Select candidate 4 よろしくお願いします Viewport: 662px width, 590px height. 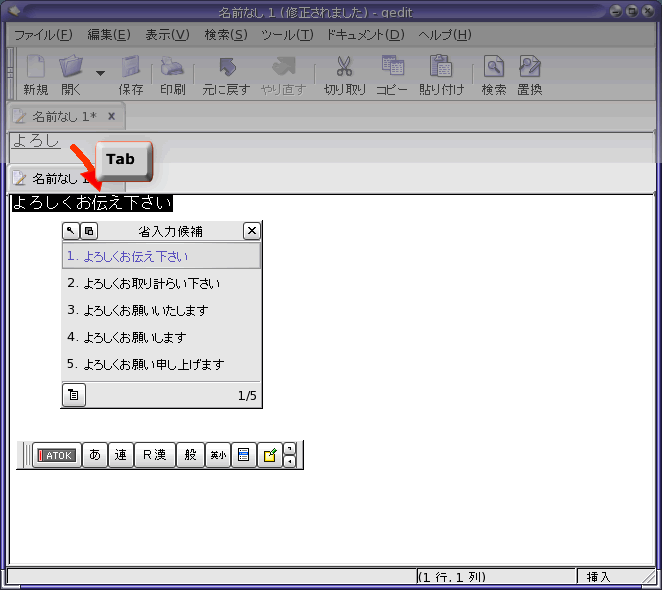pos(161,337)
